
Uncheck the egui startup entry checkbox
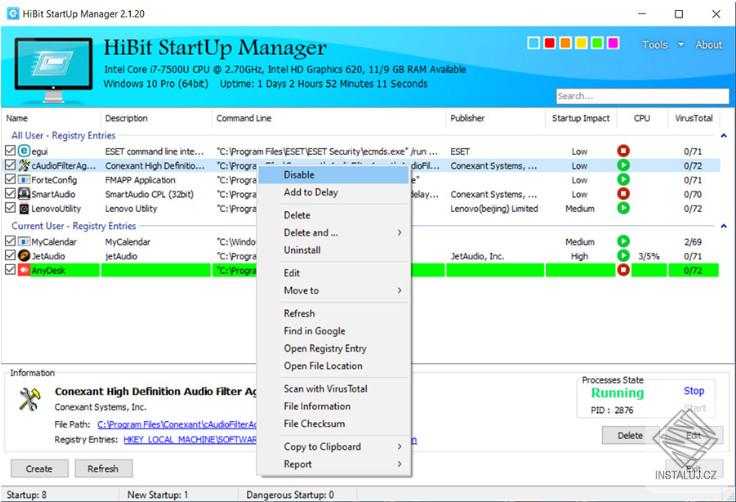pos(10,151)
